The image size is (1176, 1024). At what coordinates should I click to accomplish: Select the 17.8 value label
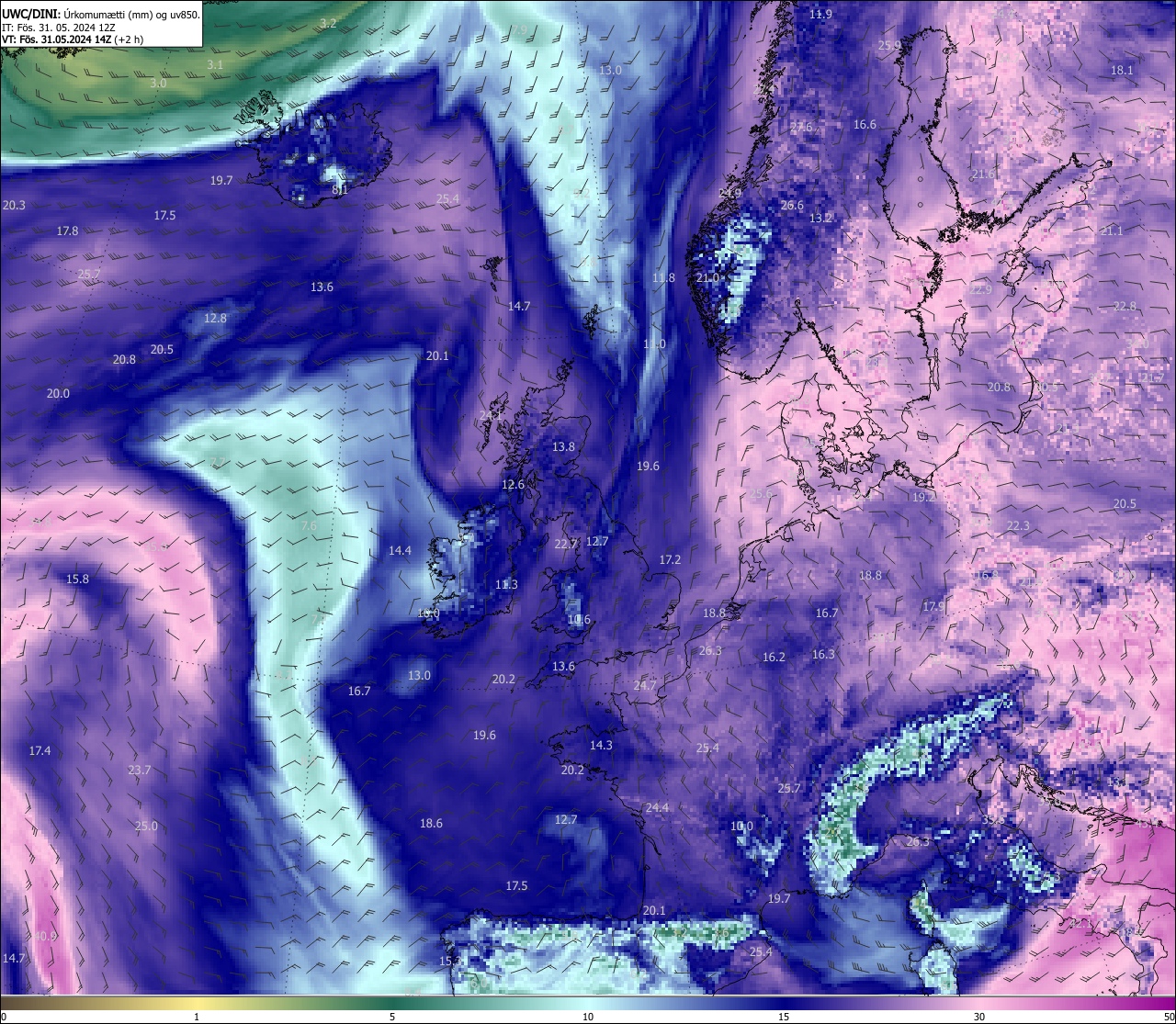tap(67, 231)
